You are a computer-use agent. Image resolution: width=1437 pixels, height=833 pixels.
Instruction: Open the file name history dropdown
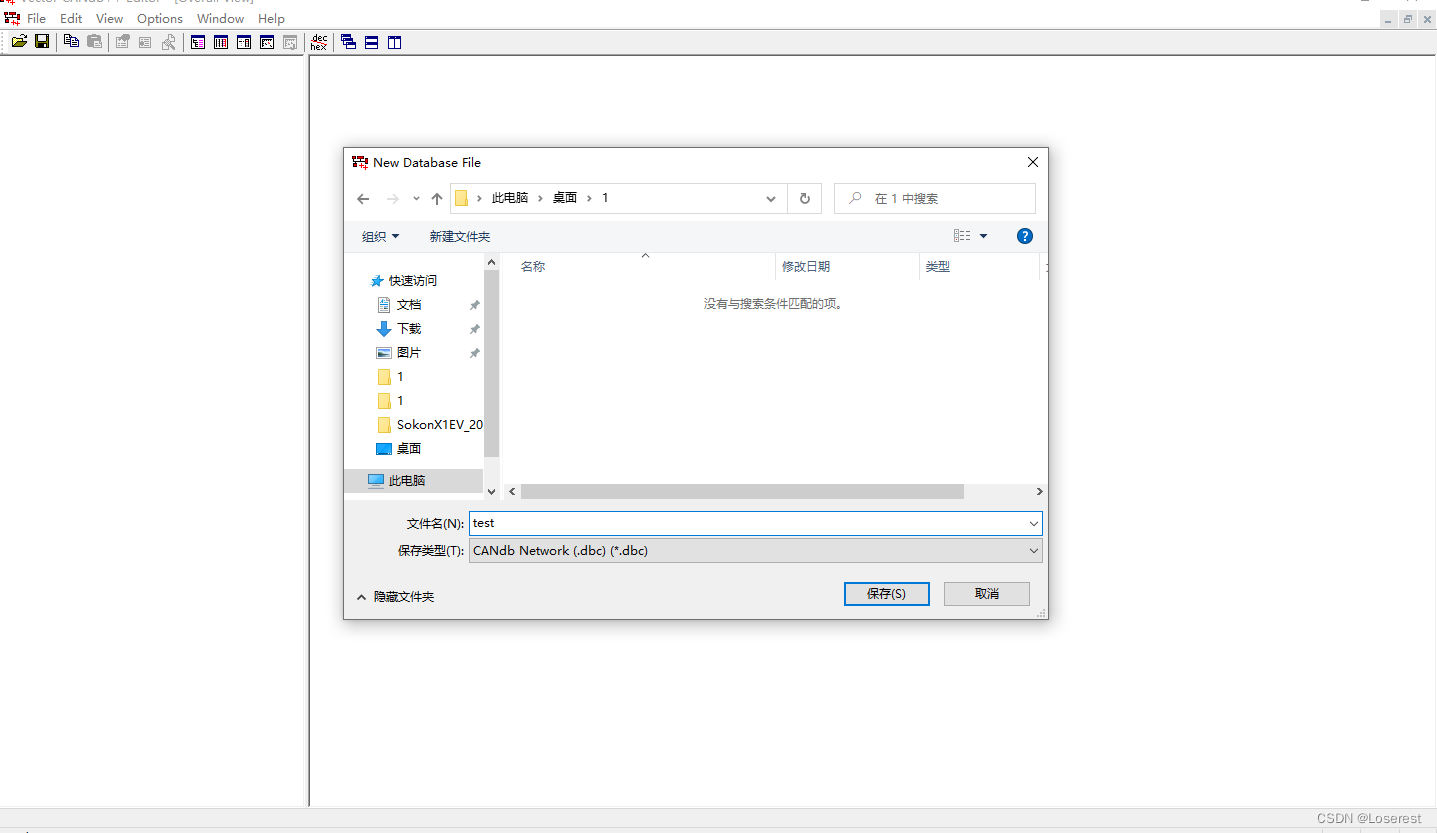[1033, 523]
